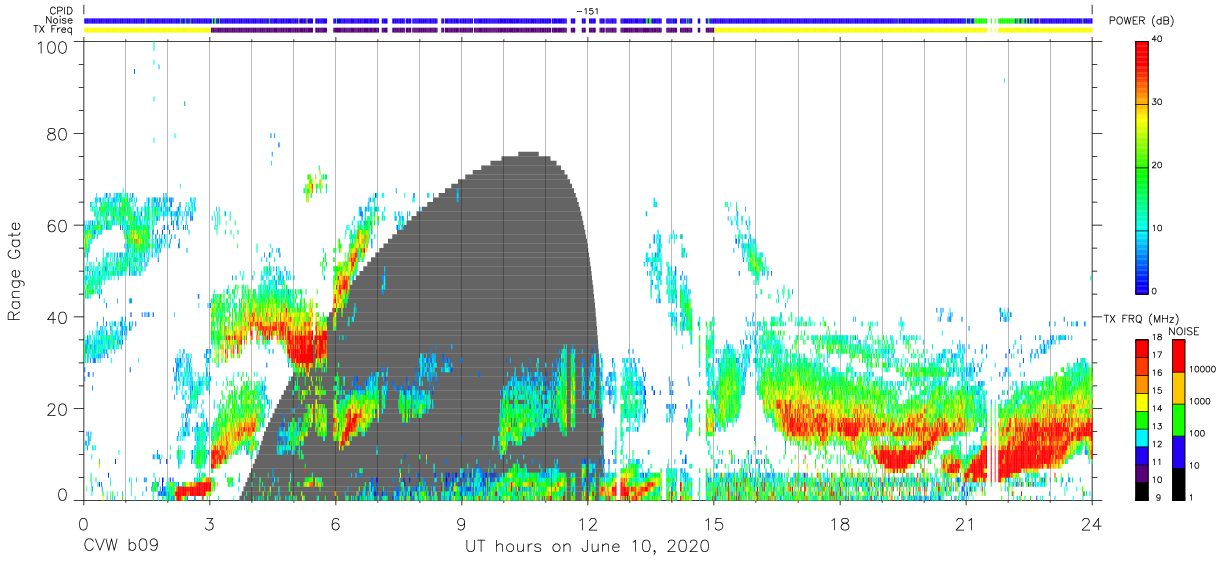Click the x-axis tick label '6'
This screenshot has width=1228, height=567.
tap(335, 524)
